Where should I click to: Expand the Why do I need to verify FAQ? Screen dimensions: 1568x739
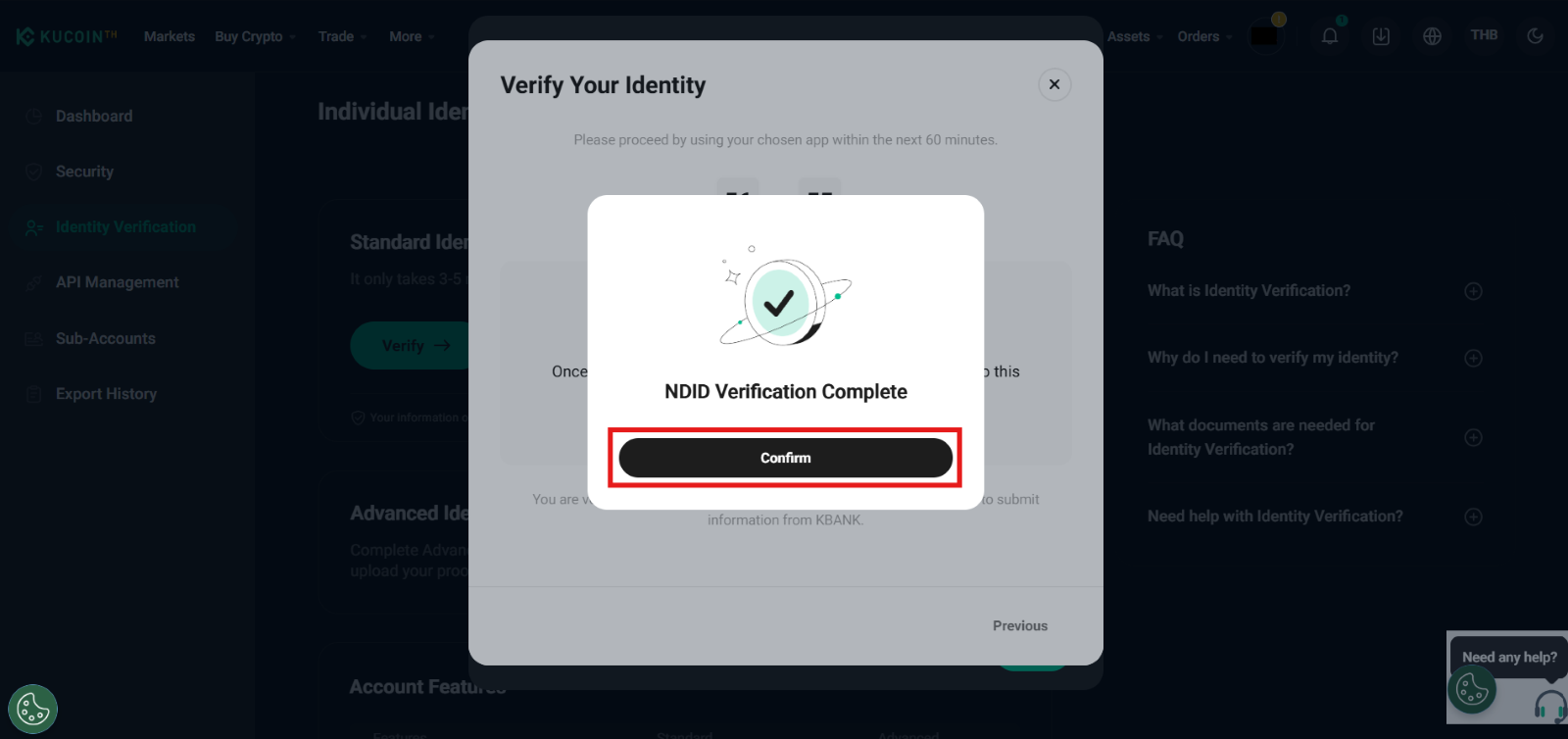point(1473,358)
